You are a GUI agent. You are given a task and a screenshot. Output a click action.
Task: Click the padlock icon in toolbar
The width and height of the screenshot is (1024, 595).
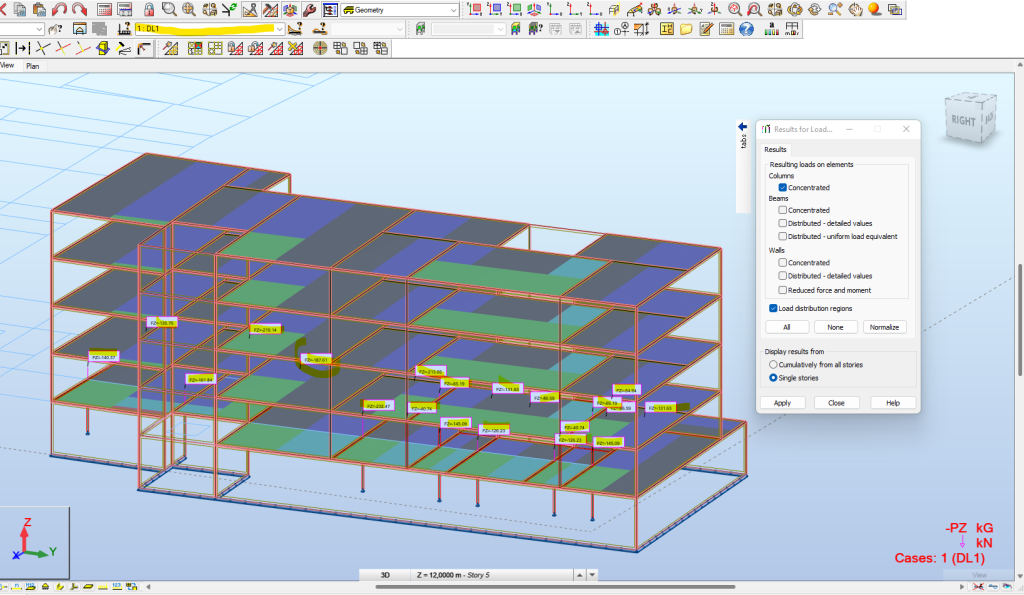pos(148,9)
